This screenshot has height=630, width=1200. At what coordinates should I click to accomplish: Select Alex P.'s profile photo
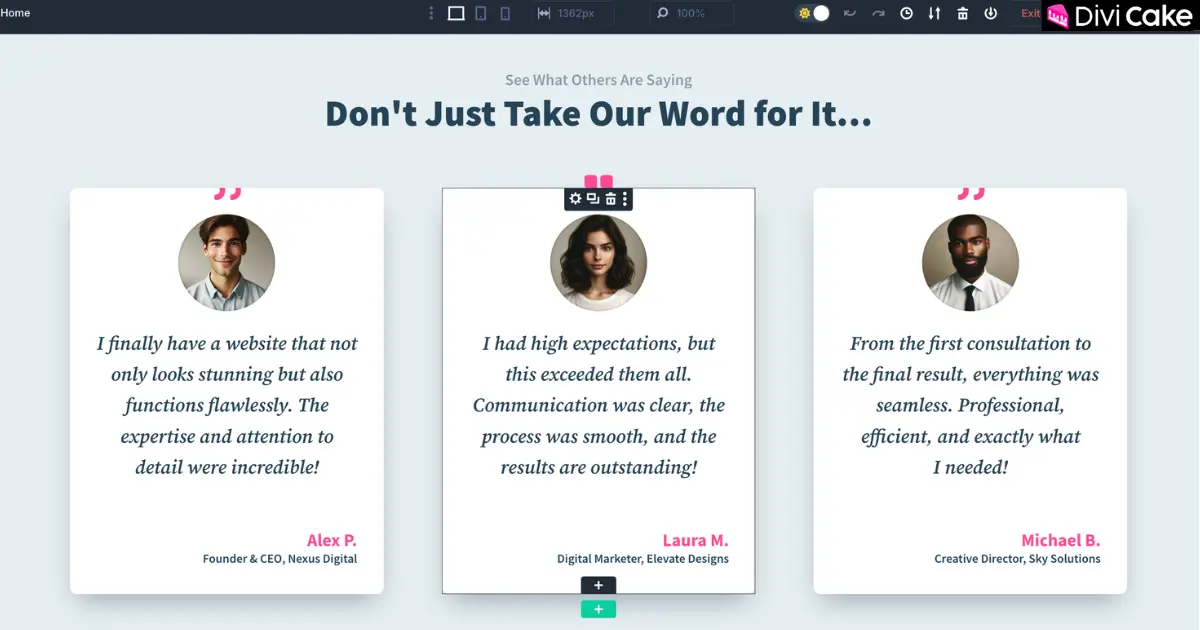(226, 263)
